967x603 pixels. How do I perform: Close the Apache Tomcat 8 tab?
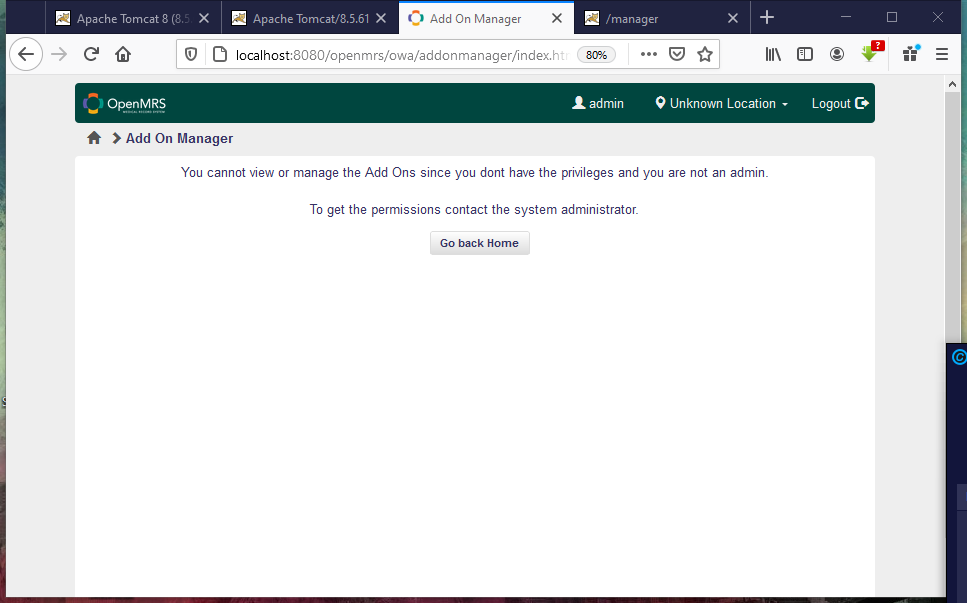(204, 18)
